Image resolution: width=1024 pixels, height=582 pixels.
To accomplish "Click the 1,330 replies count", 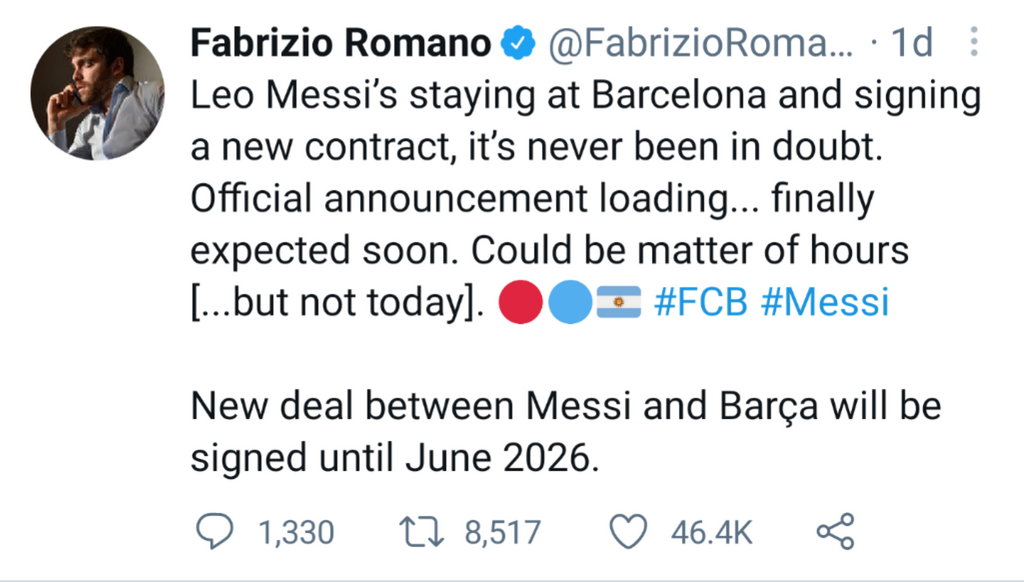I will point(296,532).
